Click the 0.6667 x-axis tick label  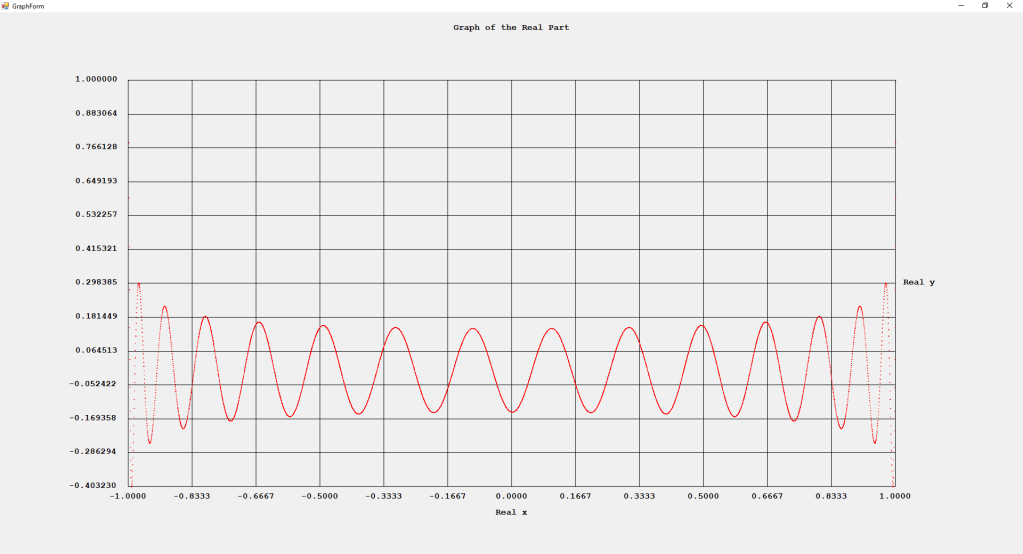tap(767, 496)
